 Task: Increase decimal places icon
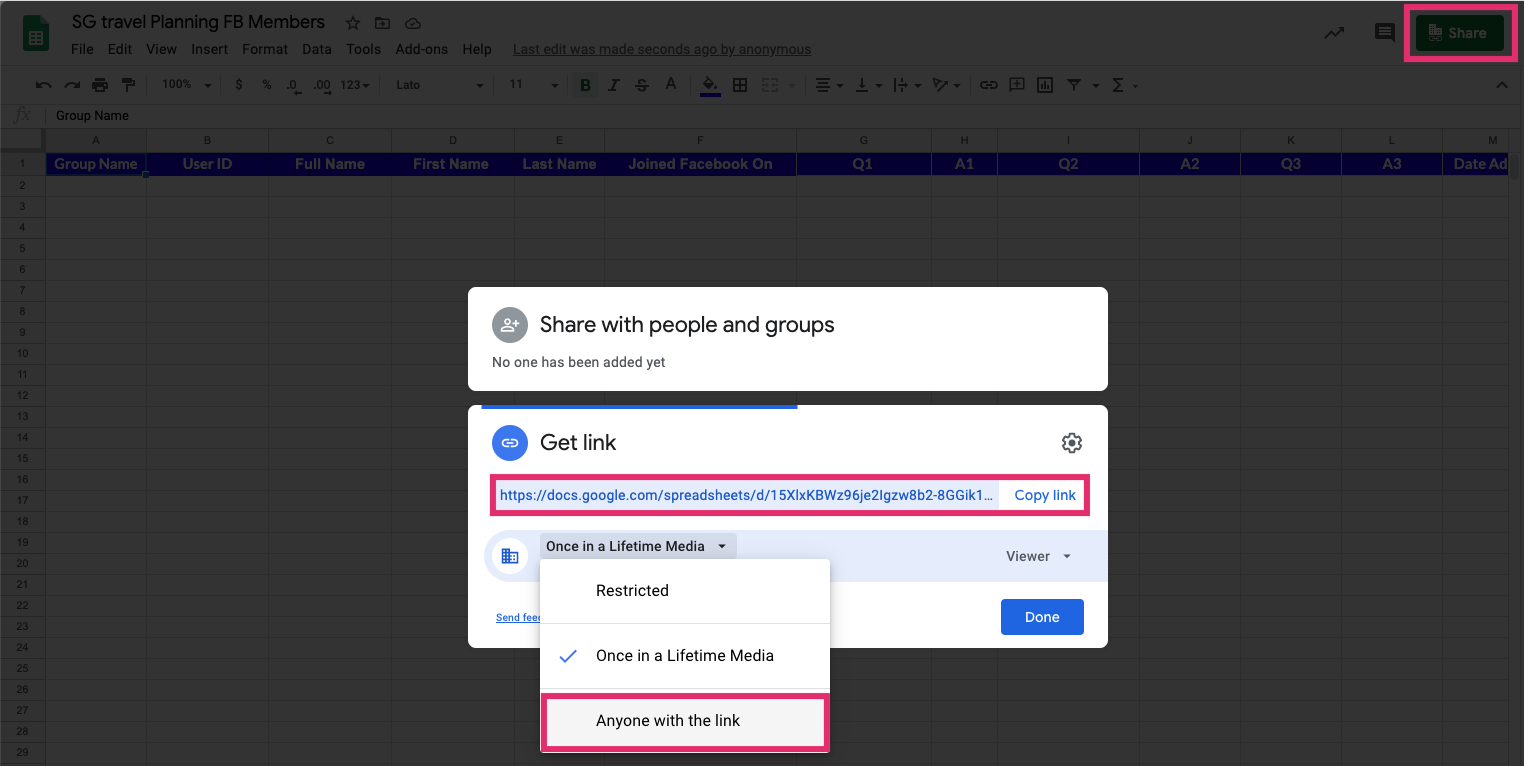(x=322, y=85)
